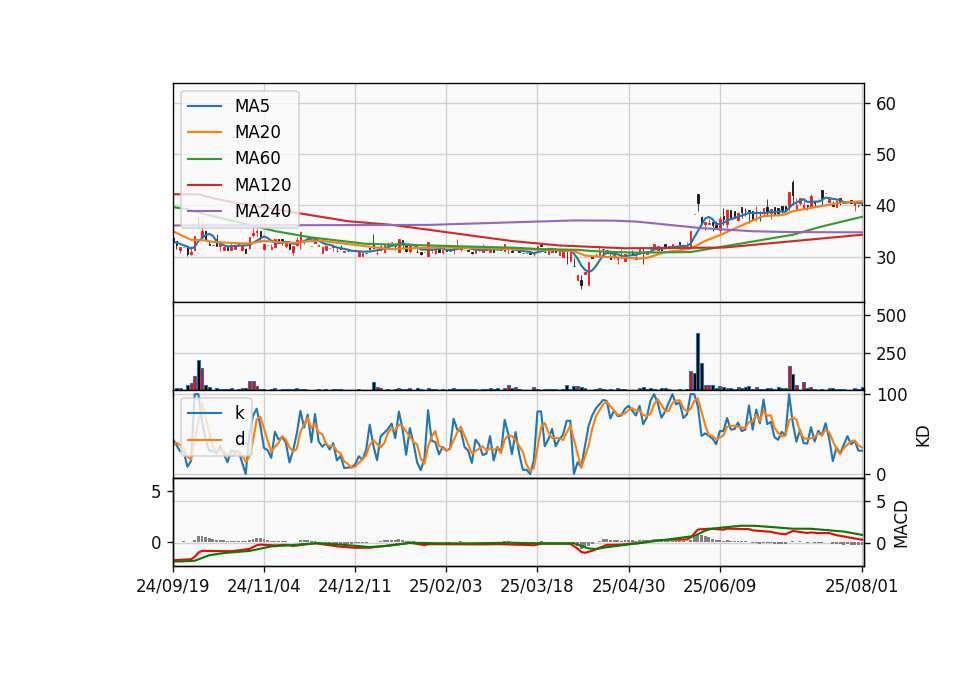Screen dimensions: 960x690
Task: Click the 25/02/03 date tick label
Action: 446,586
